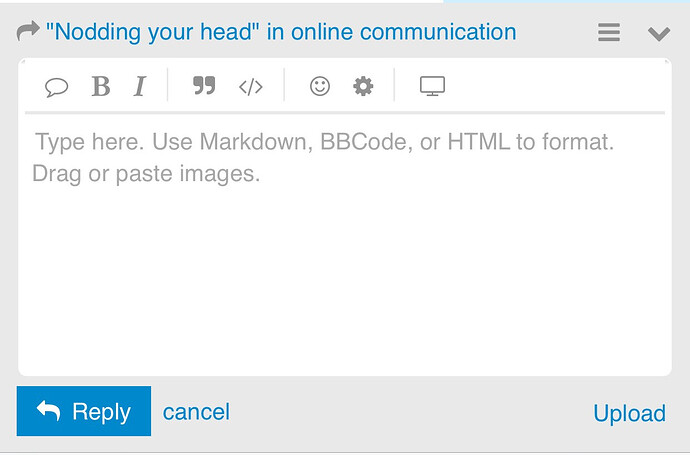Click the curved arrow inside the Reply button
The height and width of the screenshot is (455, 690).
(x=48, y=410)
